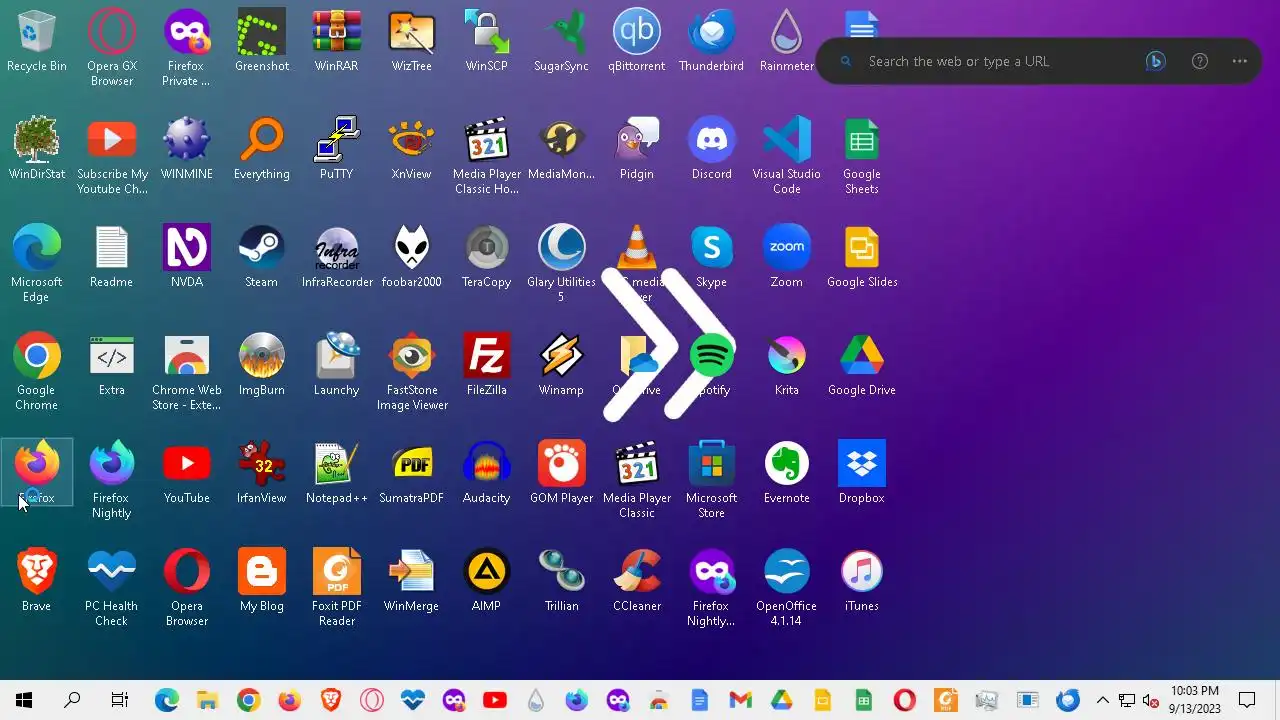Select the MediaMonkey desktop shortcut
Viewport: 1280px width, 720px height.
point(561,150)
